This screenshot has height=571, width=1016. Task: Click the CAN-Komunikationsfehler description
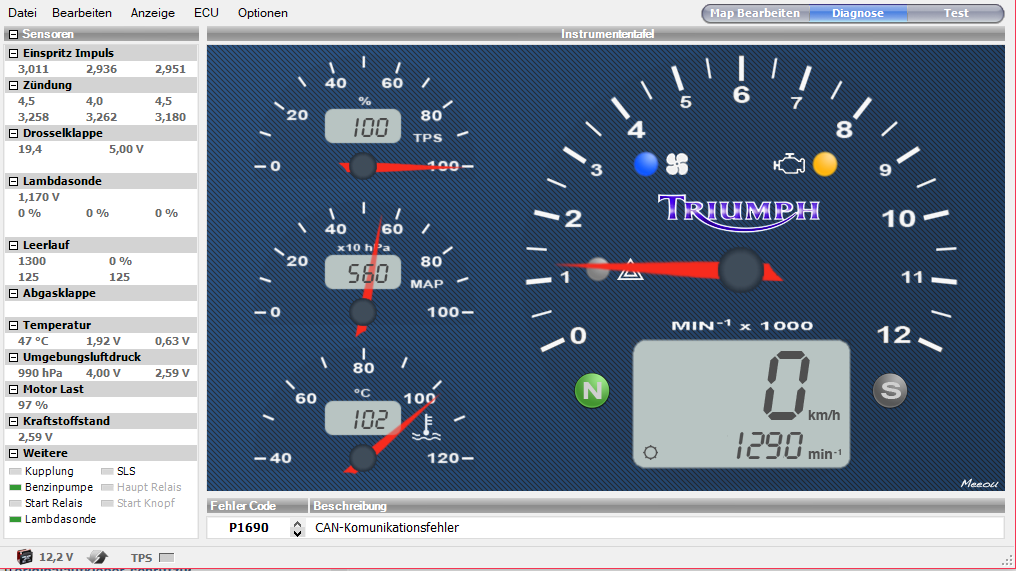coord(387,528)
